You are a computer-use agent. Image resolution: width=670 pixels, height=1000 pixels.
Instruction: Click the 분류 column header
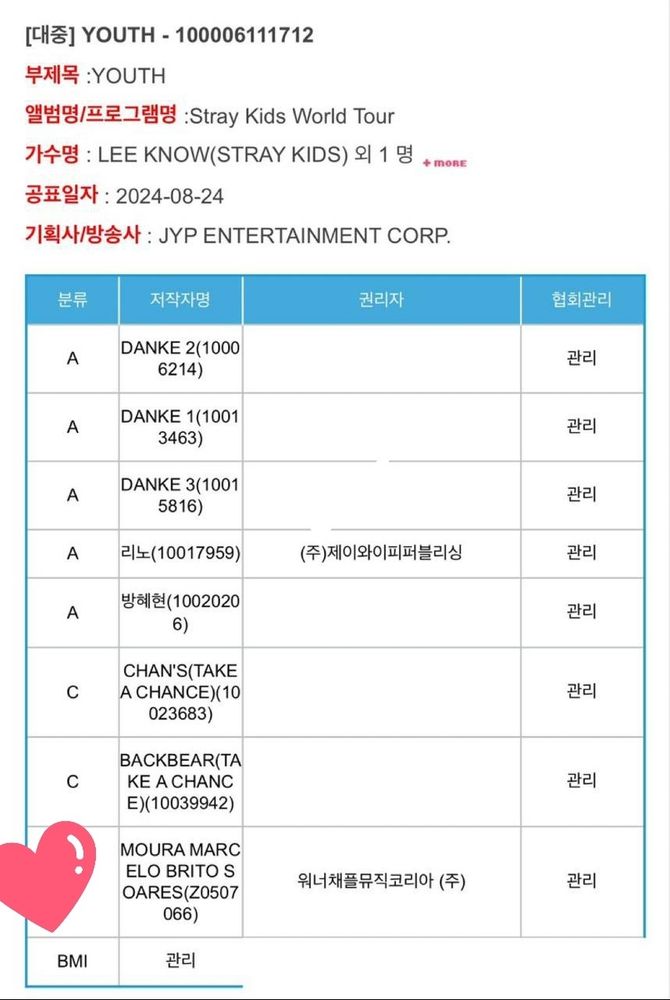click(x=73, y=299)
